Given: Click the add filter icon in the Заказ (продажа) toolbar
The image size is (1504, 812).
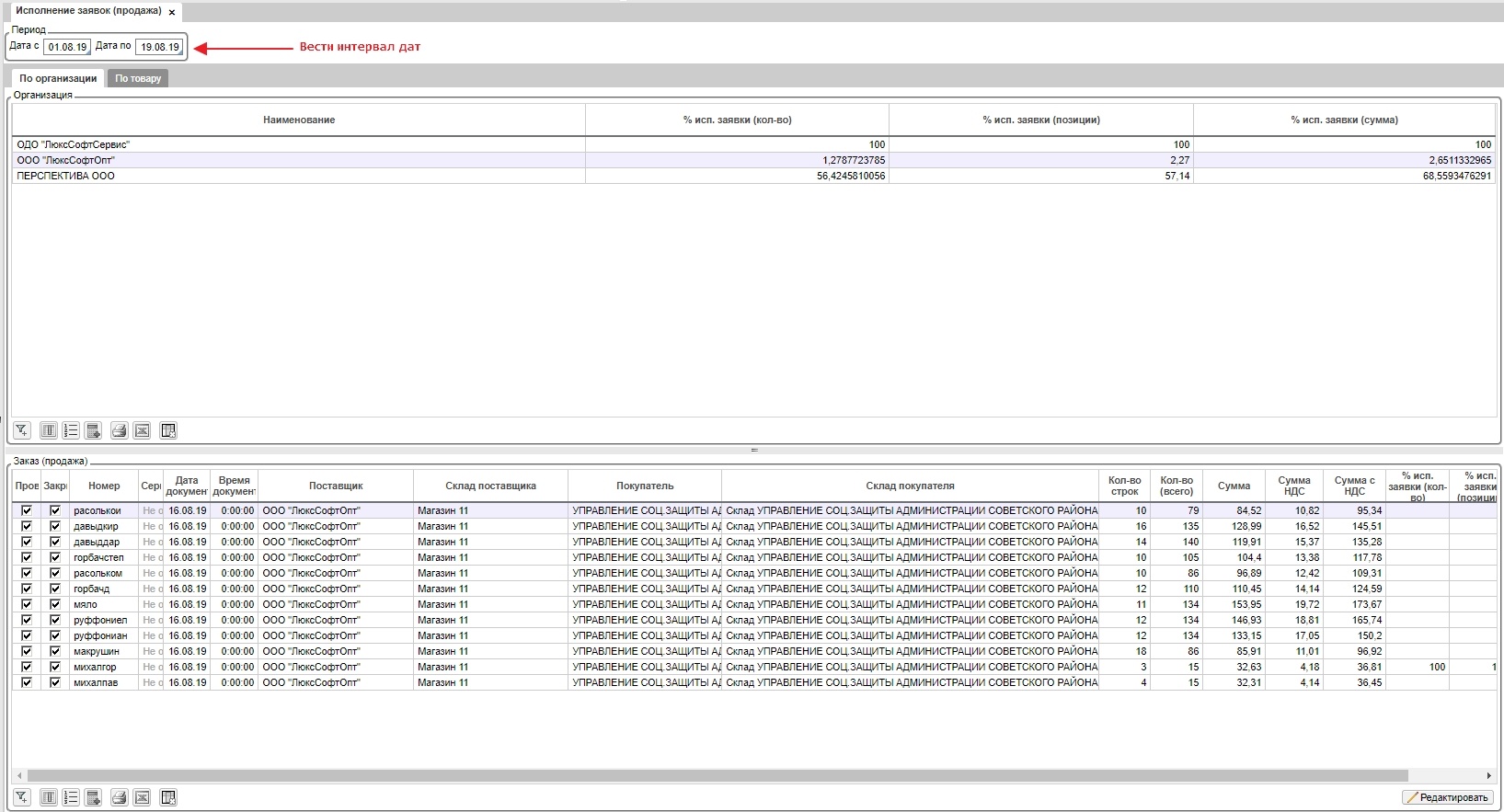Looking at the screenshot, I should point(21,797).
